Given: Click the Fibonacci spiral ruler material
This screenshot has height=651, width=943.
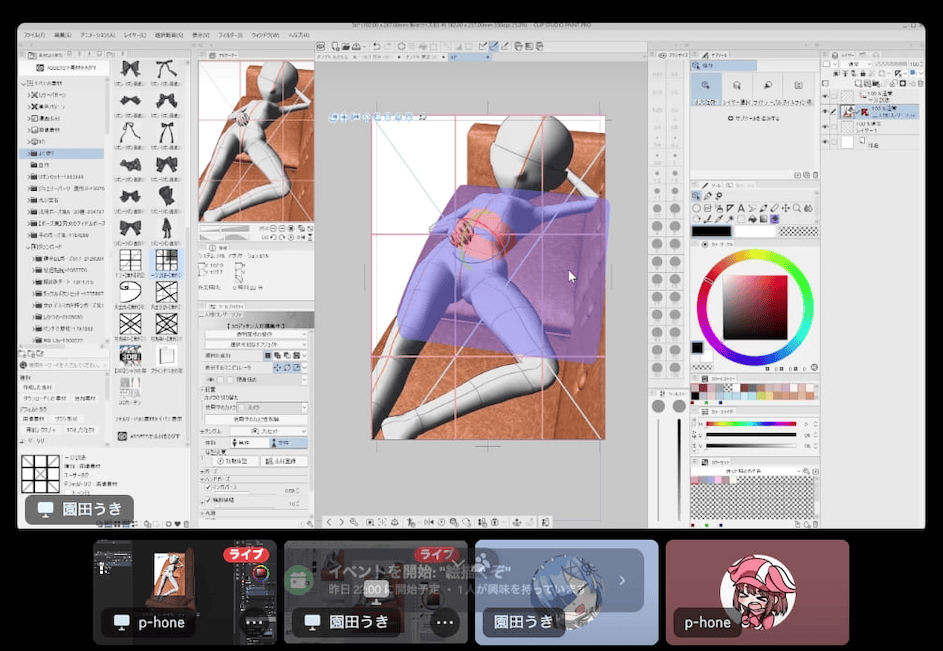Looking at the screenshot, I should pos(132,292).
